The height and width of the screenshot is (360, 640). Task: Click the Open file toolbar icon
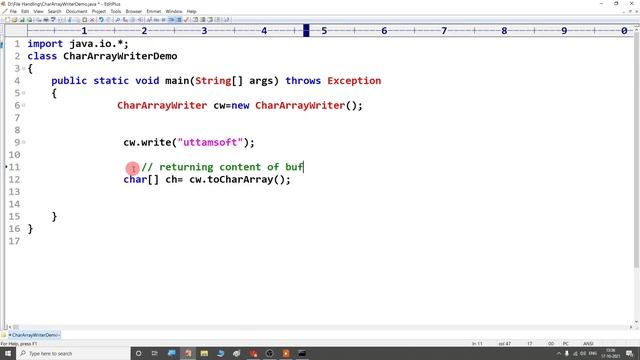click(x=14, y=20)
